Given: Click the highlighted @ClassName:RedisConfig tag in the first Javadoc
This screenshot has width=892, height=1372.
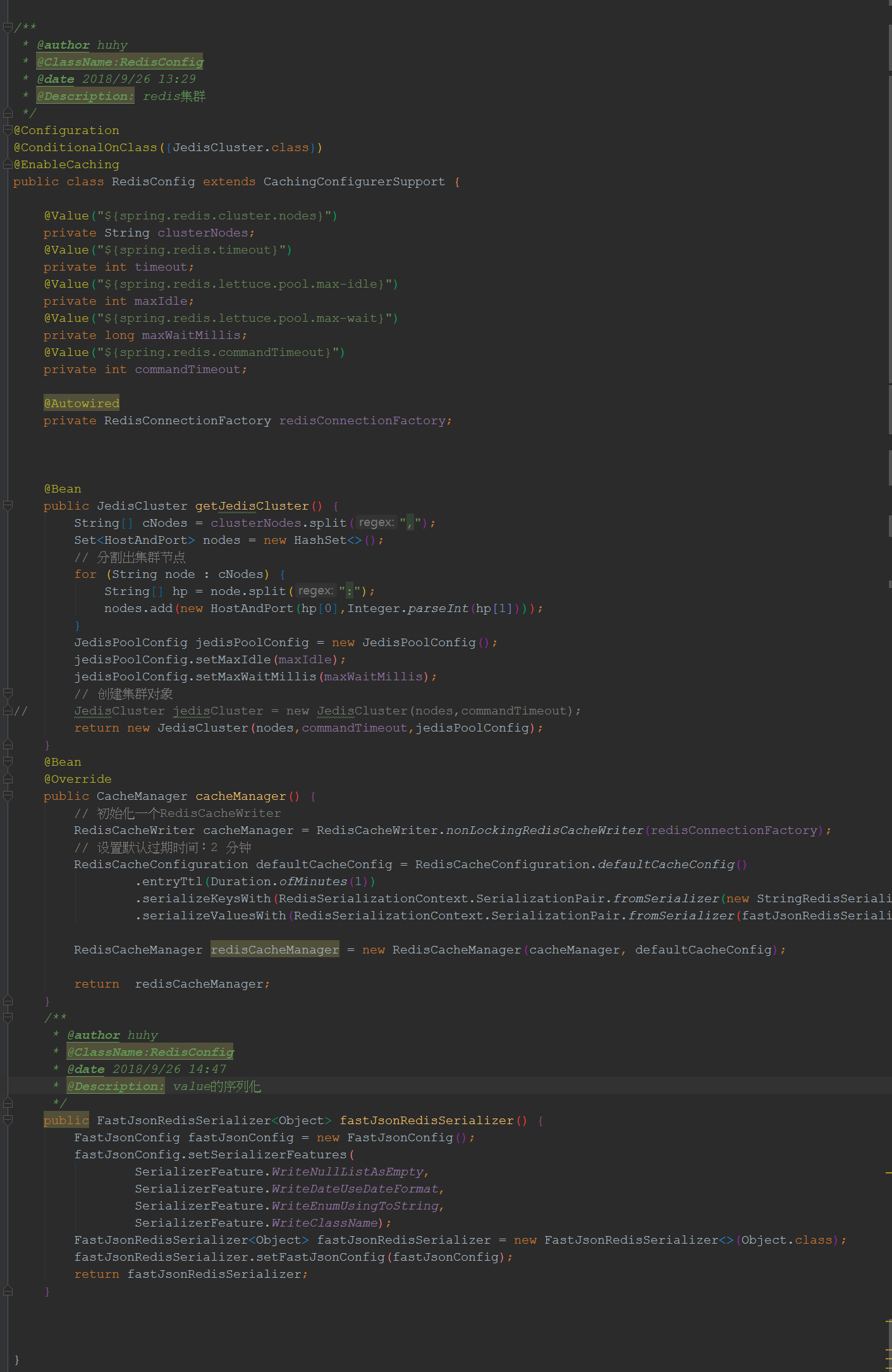Looking at the screenshot, I should 120,62.
